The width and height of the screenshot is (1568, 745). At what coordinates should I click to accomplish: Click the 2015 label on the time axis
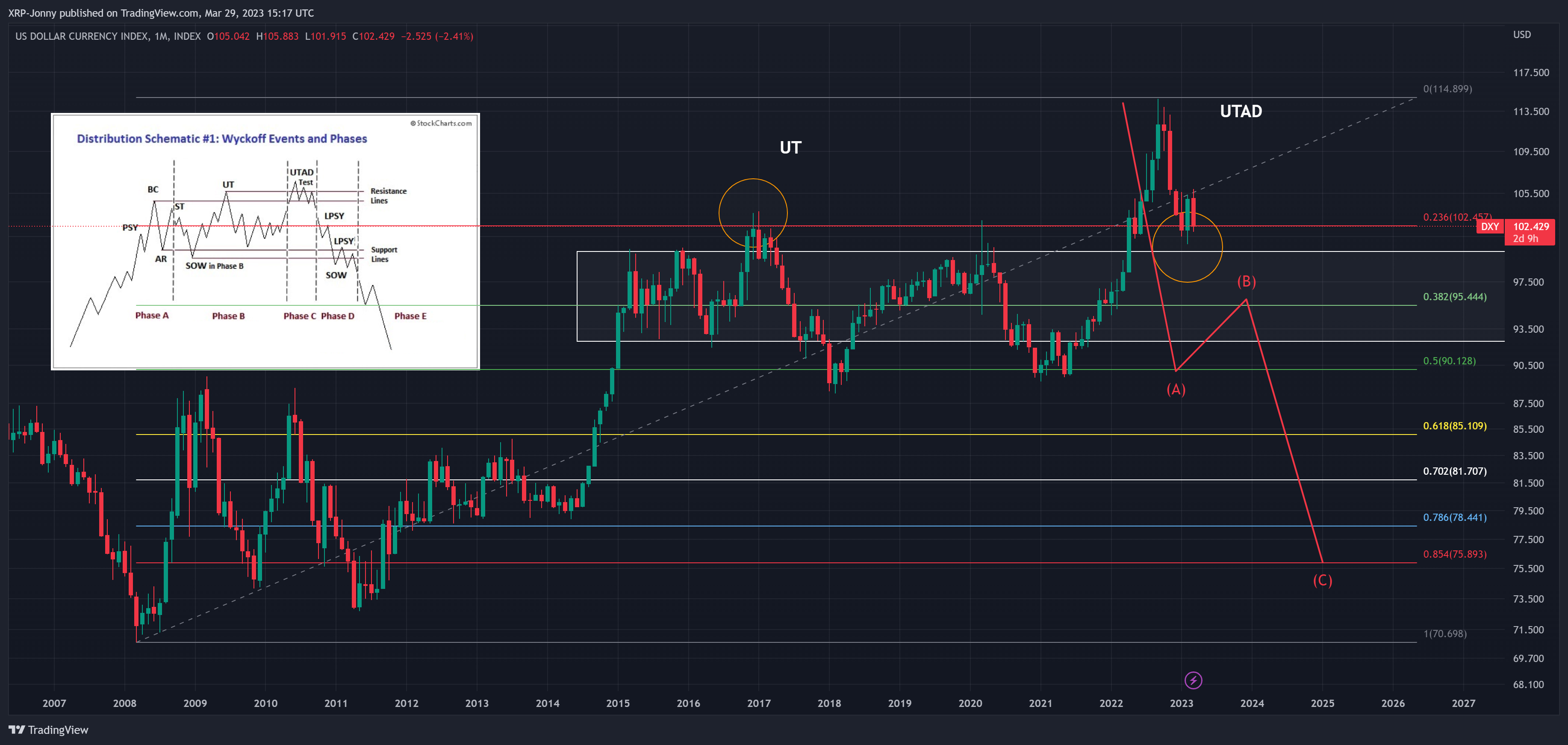(618, 704)
